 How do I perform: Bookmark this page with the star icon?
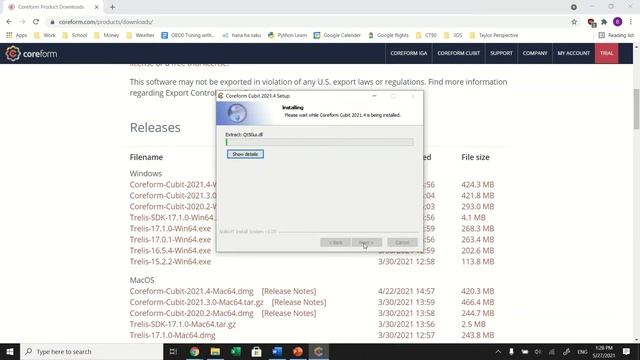pyautogui.click(x=574, y=22)
